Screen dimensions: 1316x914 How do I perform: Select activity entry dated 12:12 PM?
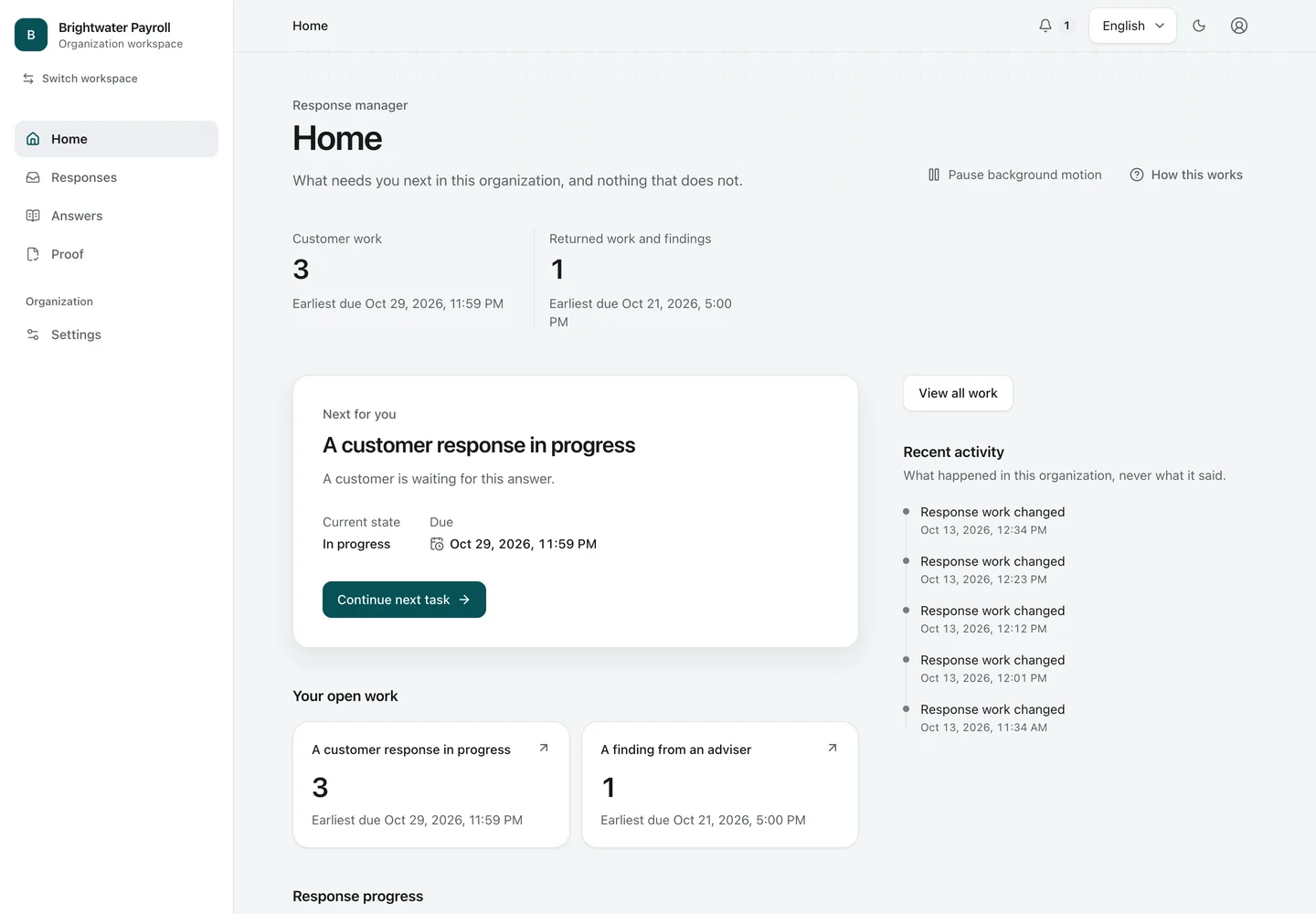point(992,619)
